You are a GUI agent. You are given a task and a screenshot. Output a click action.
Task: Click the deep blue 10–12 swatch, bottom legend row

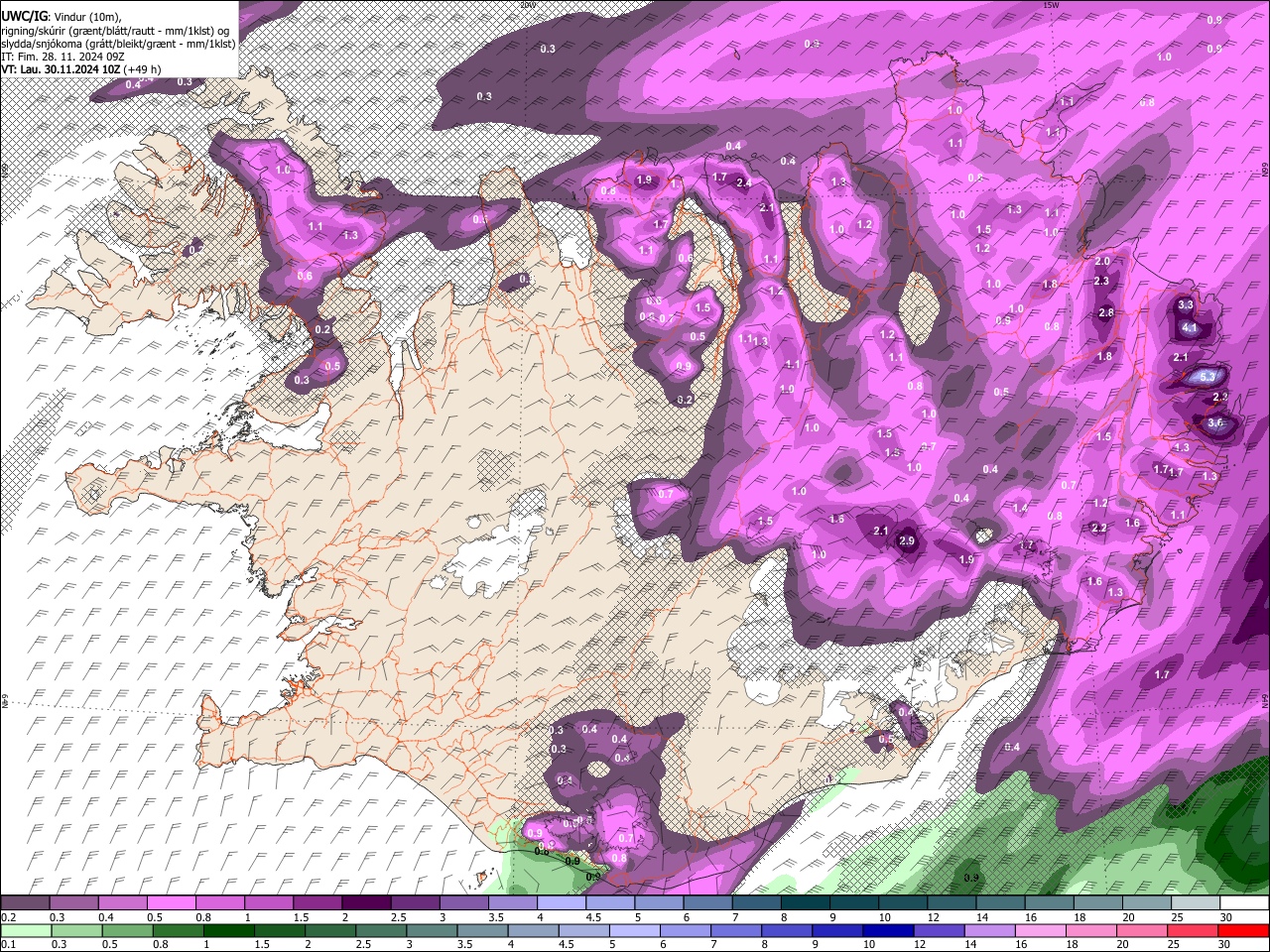point(888,931)
